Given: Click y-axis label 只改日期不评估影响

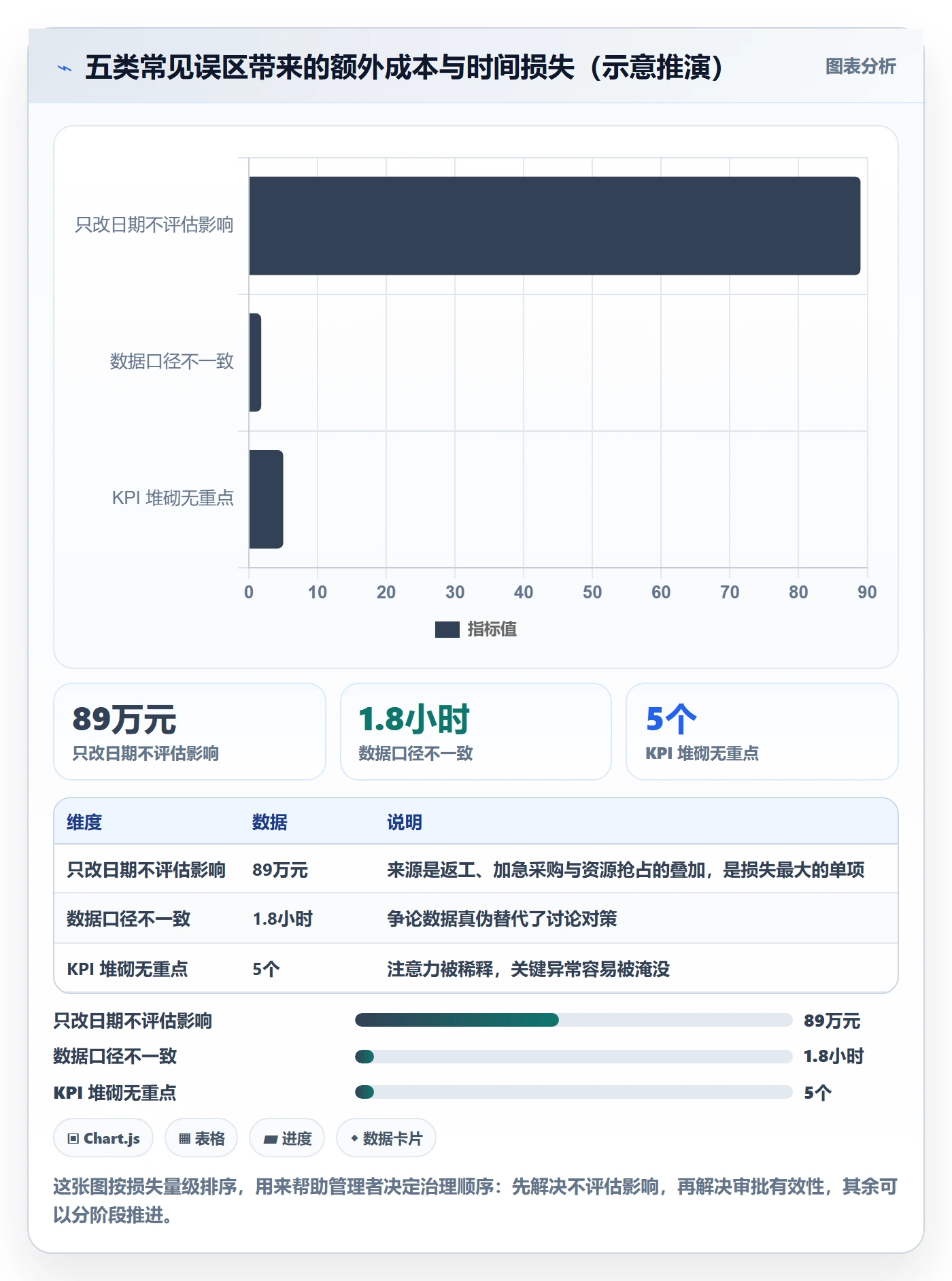Looking at the screenshot, I should (154, 225).
